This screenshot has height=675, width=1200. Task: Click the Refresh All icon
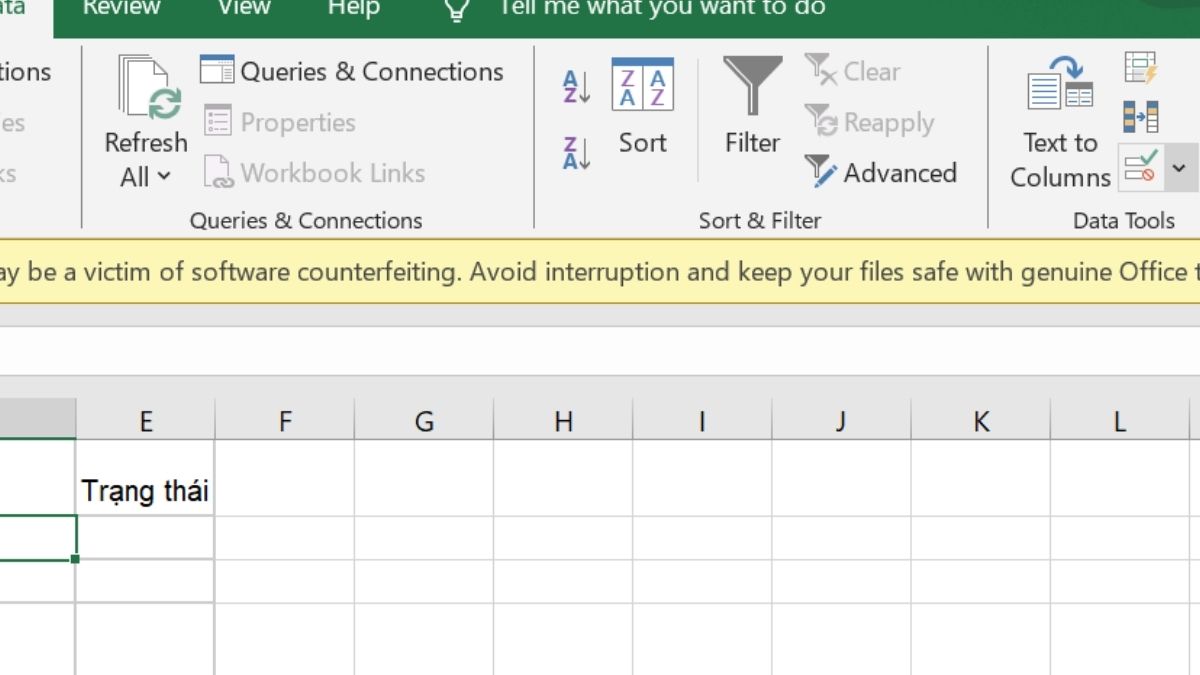coord(148,88)
